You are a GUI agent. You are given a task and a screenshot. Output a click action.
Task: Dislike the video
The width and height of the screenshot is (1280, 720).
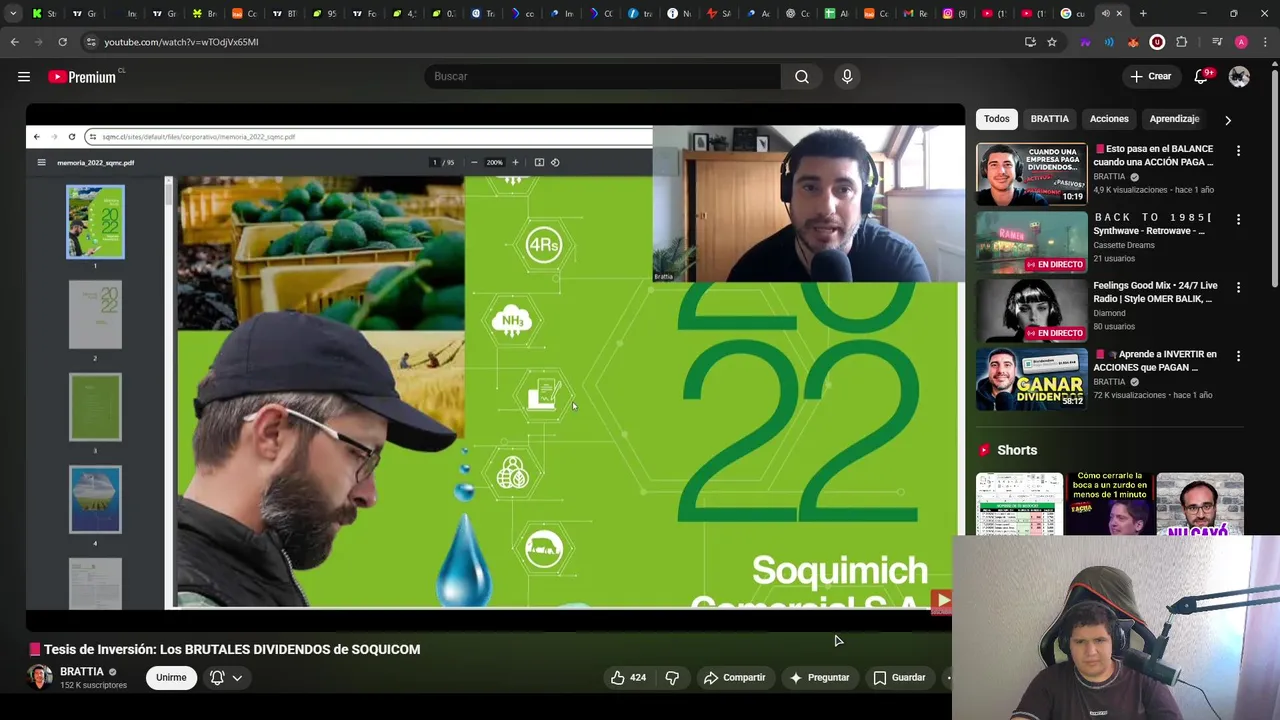tap(672, 678)
